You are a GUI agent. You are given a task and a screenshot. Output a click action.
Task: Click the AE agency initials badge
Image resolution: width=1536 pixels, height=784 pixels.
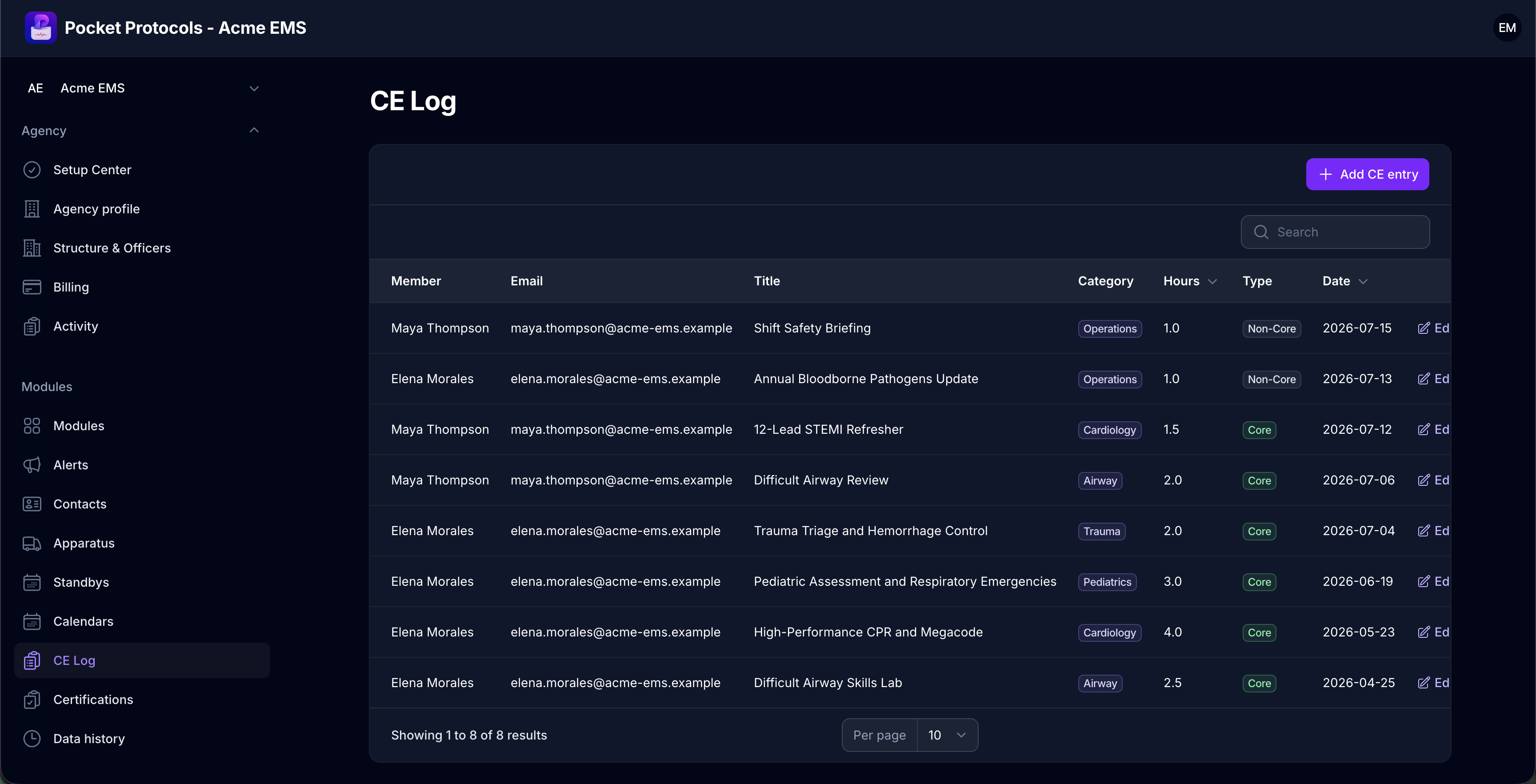point(35,88)
